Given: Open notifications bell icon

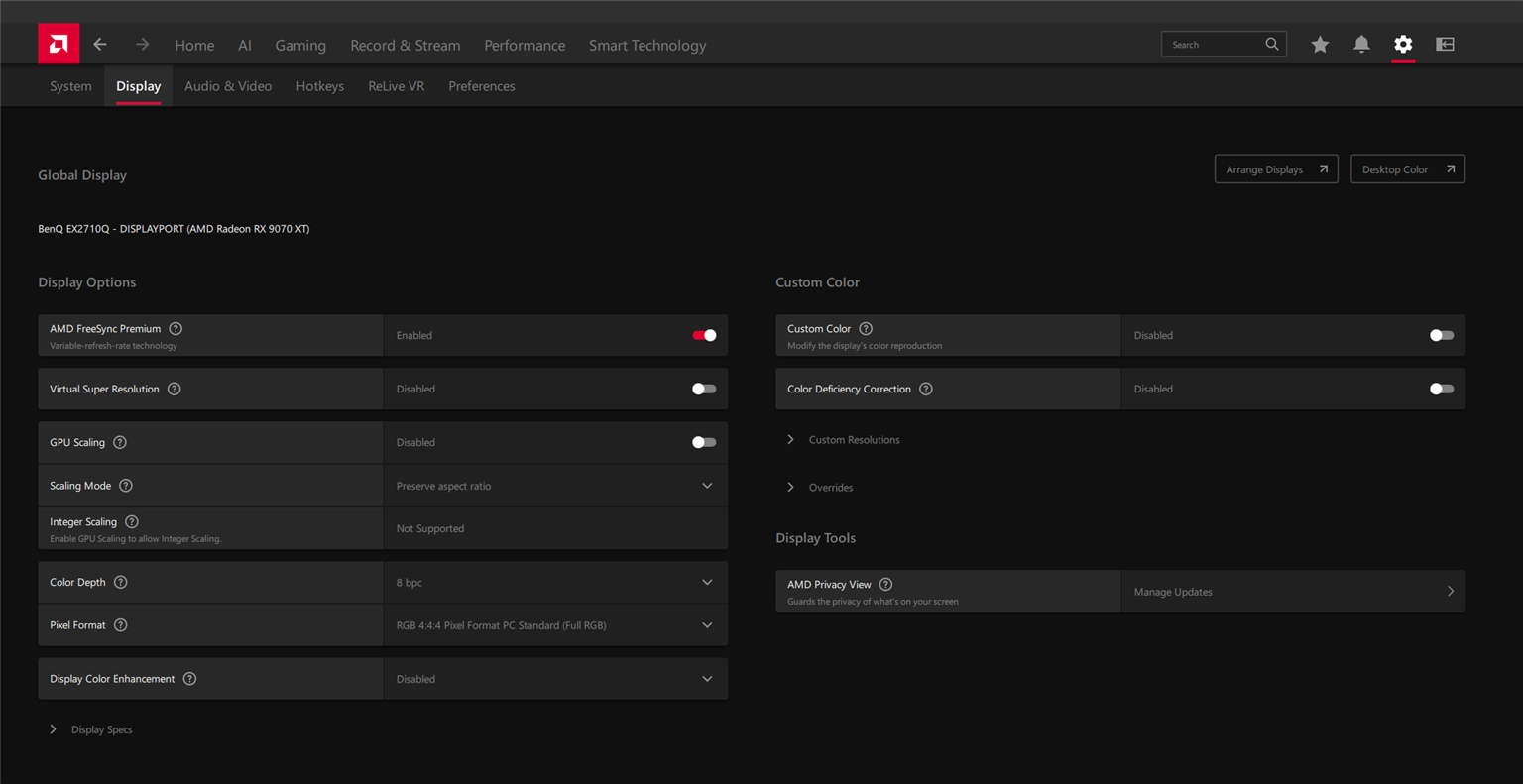Looking at the screenshot, I should point(1361,44).
